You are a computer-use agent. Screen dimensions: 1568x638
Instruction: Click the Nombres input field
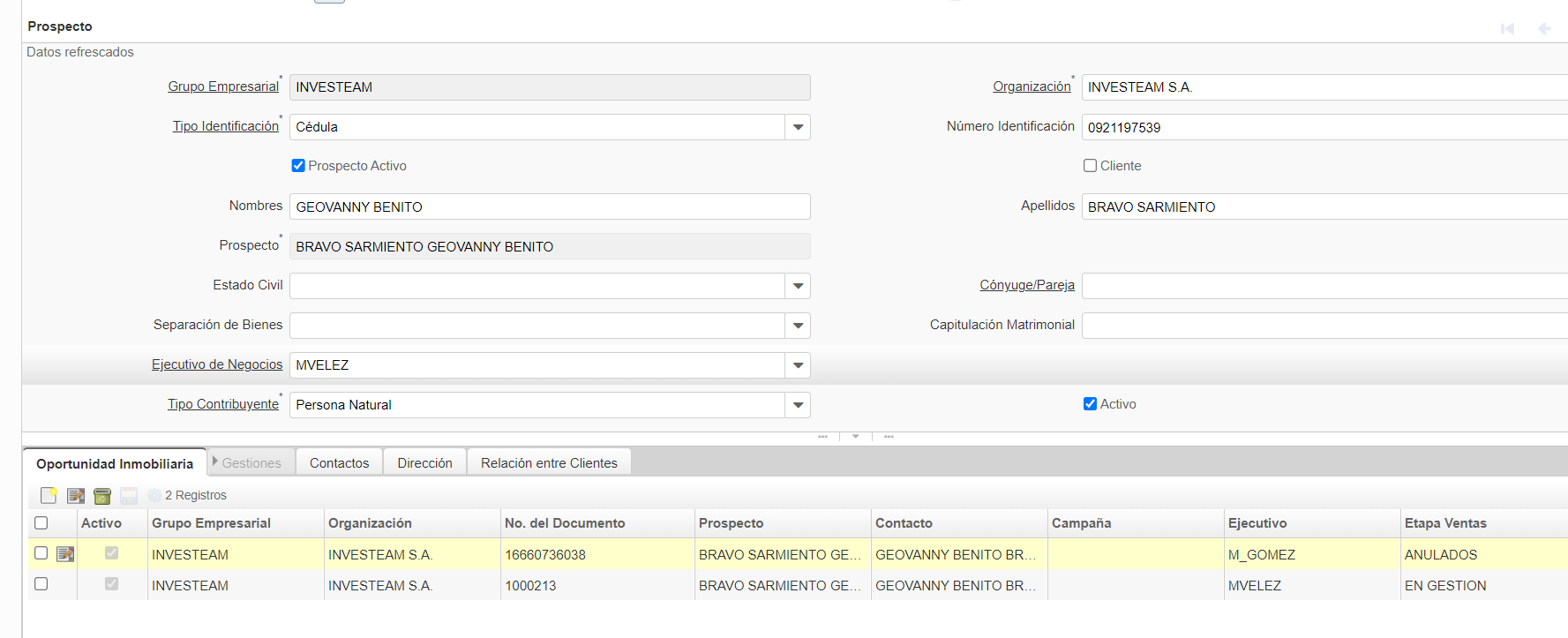[549, 206]
